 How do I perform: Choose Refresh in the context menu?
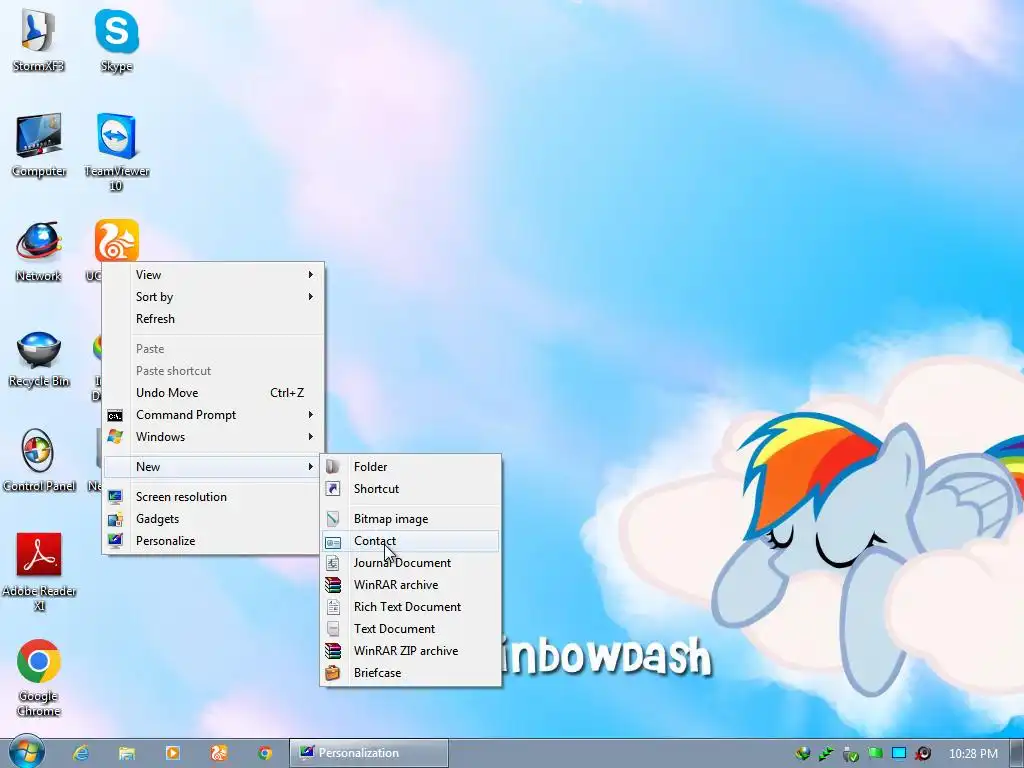click(214, 319)
